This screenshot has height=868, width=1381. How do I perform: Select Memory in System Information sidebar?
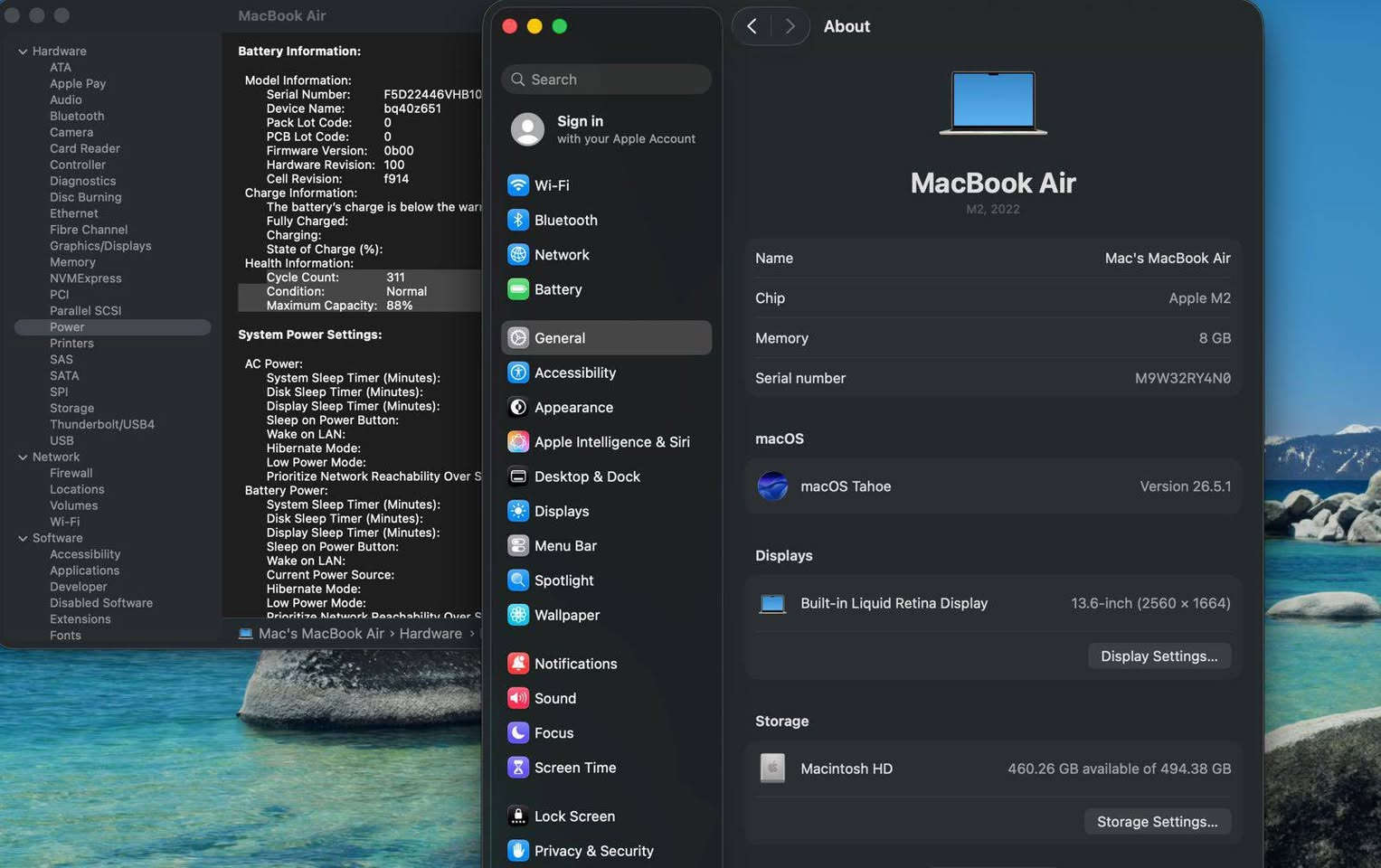72,262
